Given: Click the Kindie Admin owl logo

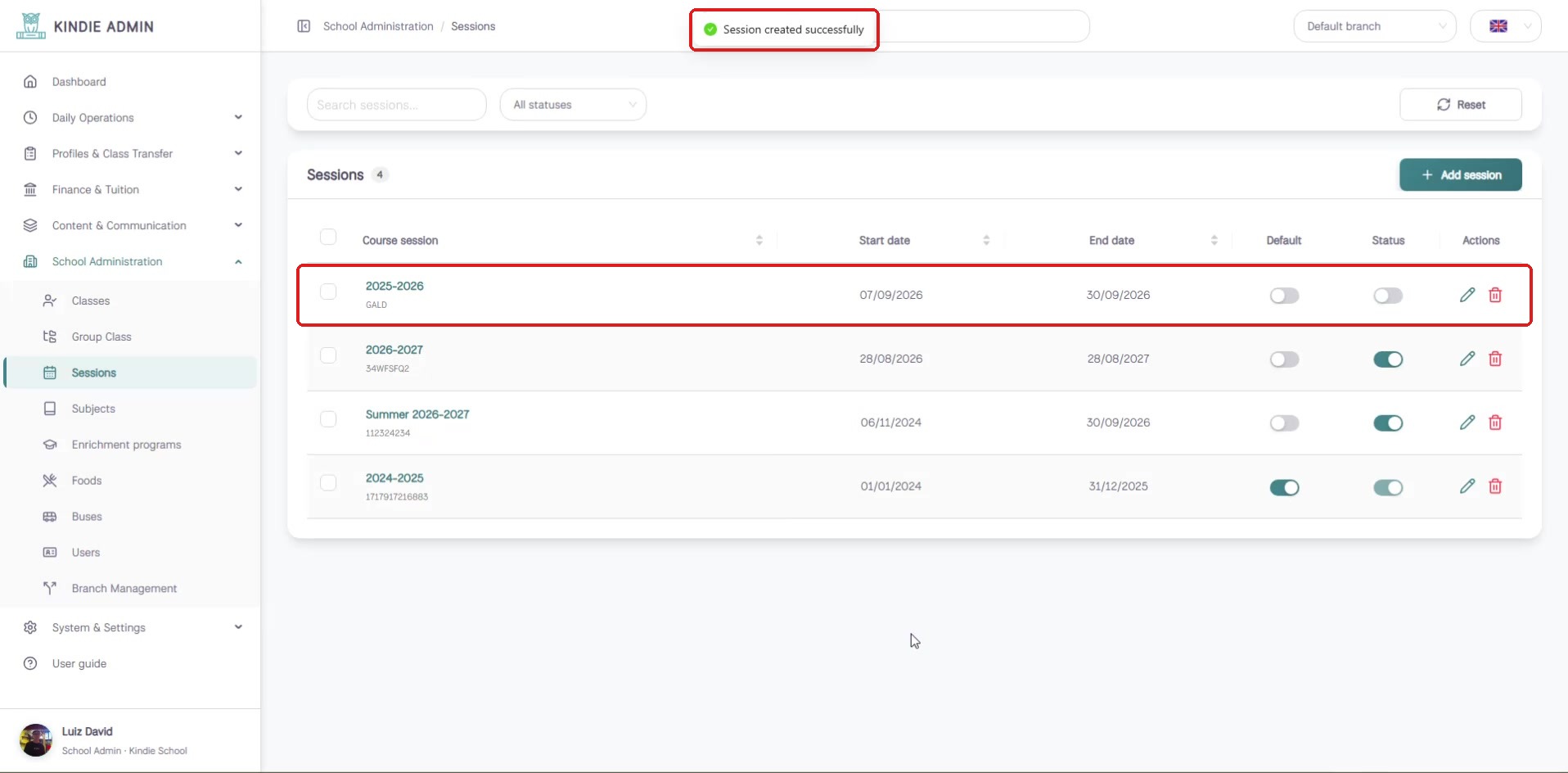Looking at the screenshot, I should coord(31,26).
